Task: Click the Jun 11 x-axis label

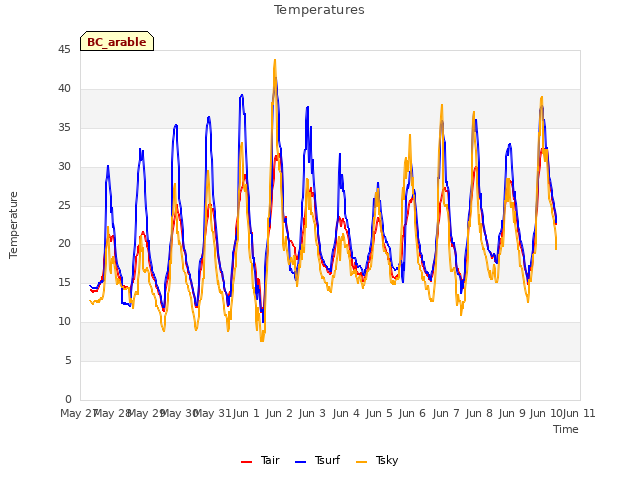Action: point(579,413)
